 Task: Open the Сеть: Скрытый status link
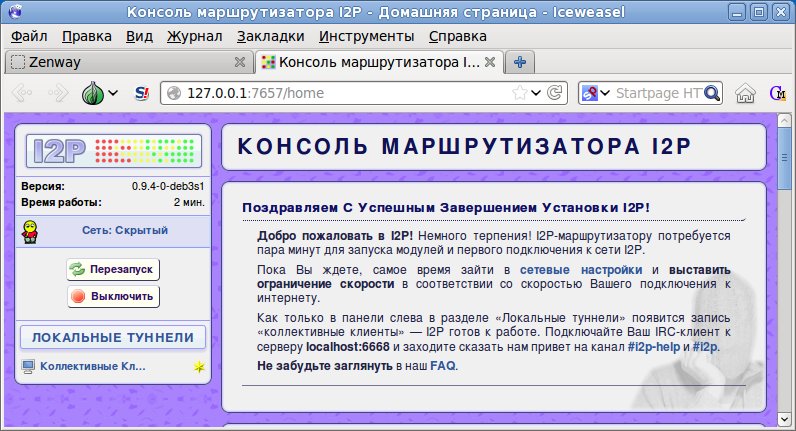[125, 230]
